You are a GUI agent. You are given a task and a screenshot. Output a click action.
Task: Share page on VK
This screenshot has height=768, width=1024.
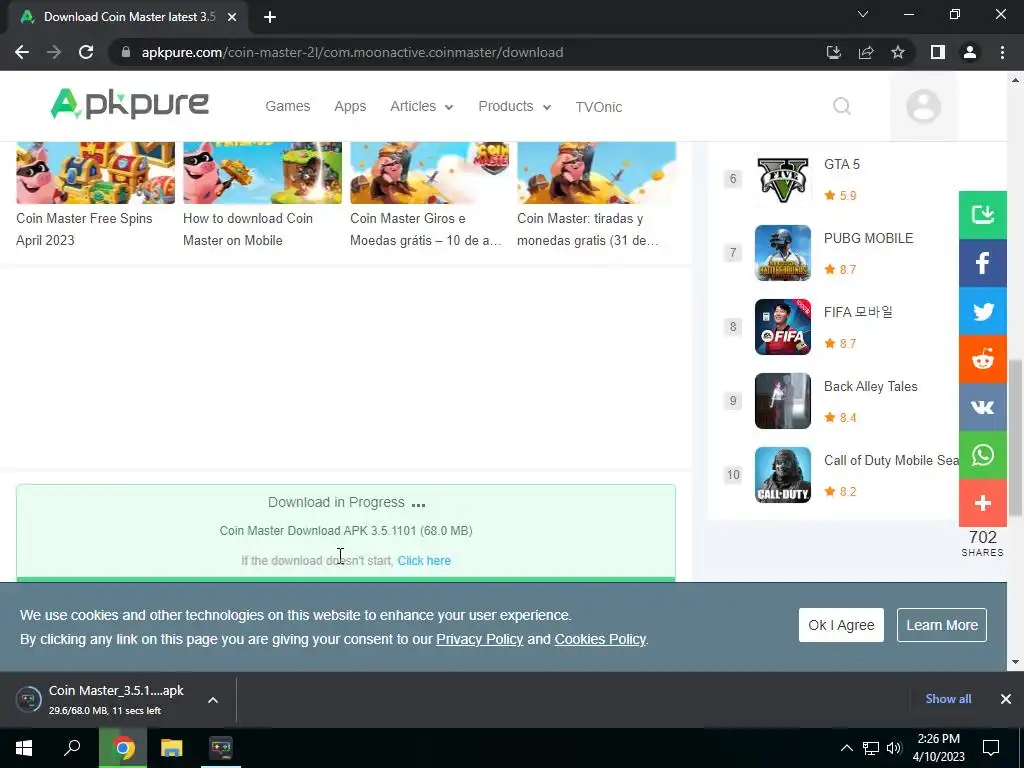click(982, 408)
